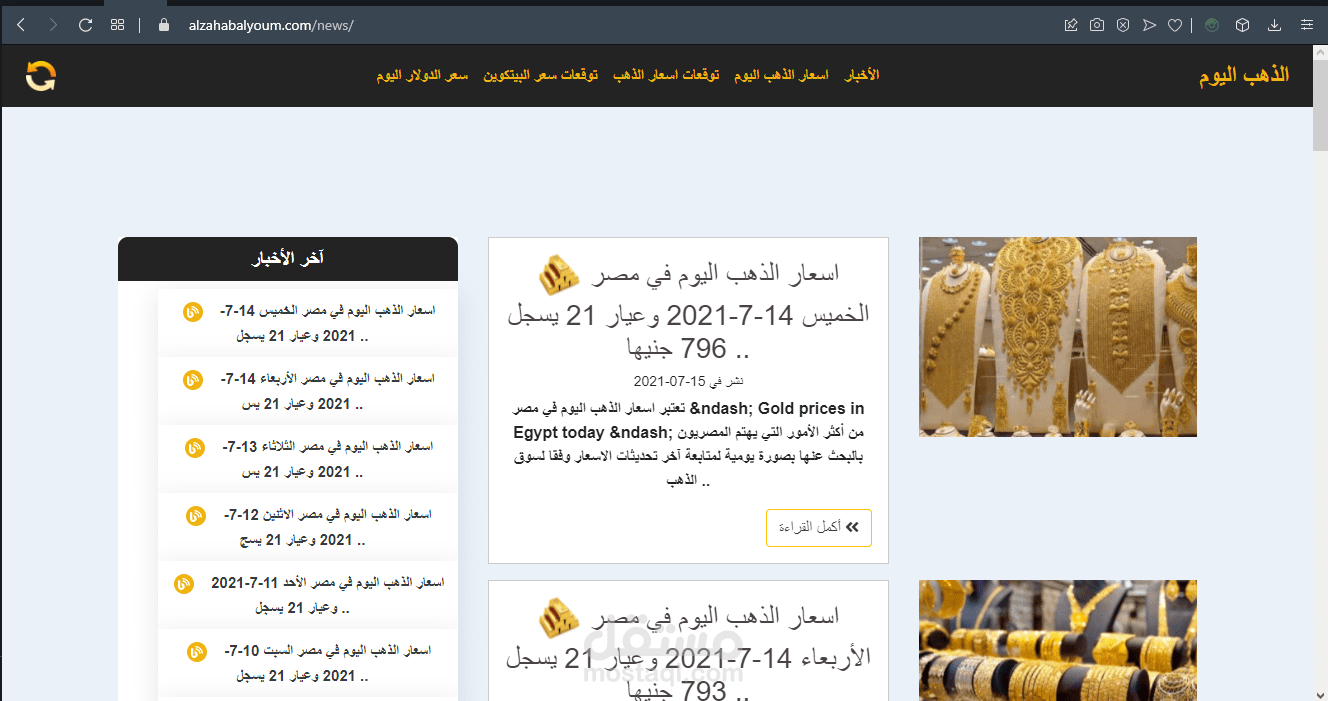This screenshot has width=1328, height=701.
Task: Click the padlock site security icon
Action: pos(165,25)
